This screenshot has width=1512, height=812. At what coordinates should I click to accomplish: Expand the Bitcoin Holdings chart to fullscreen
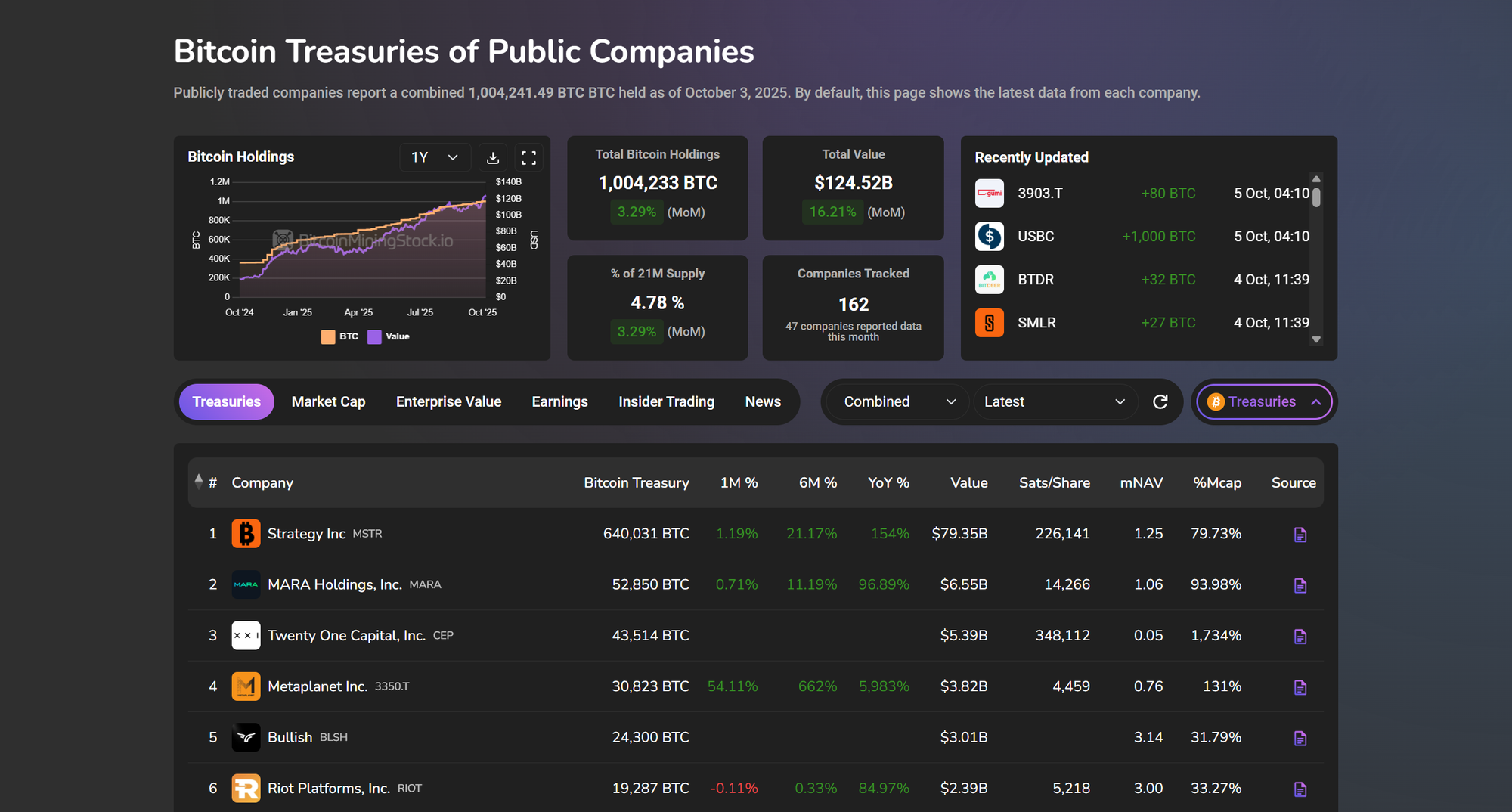528,157
